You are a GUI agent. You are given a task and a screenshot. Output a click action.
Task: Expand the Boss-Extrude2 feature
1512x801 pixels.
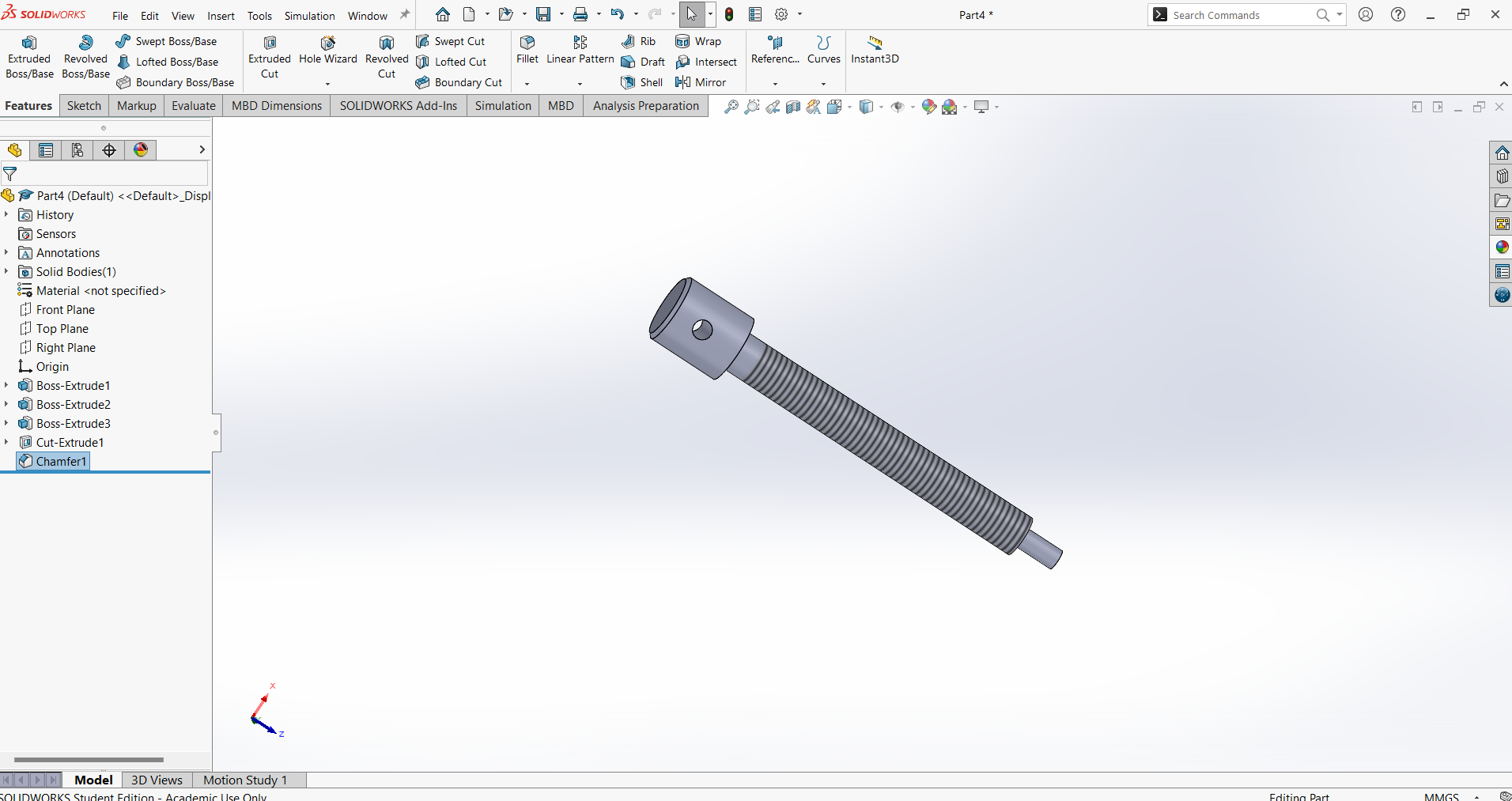(x=6, y=404)
